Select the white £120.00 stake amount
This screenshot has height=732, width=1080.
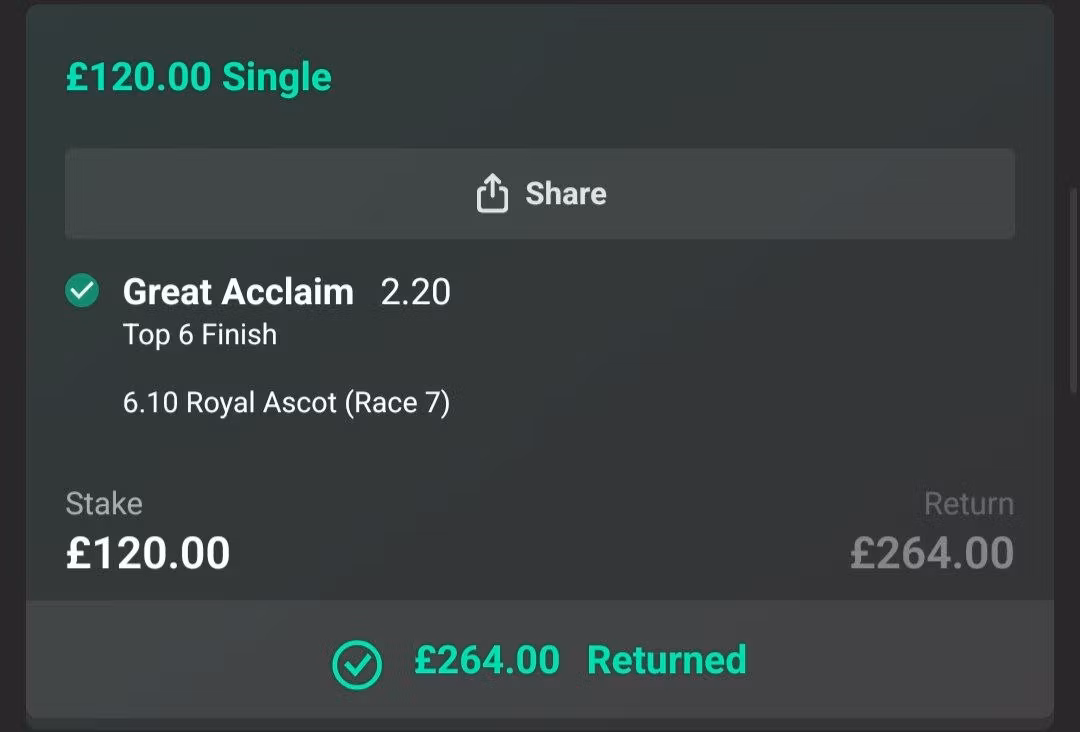click(x=147, y=553)
